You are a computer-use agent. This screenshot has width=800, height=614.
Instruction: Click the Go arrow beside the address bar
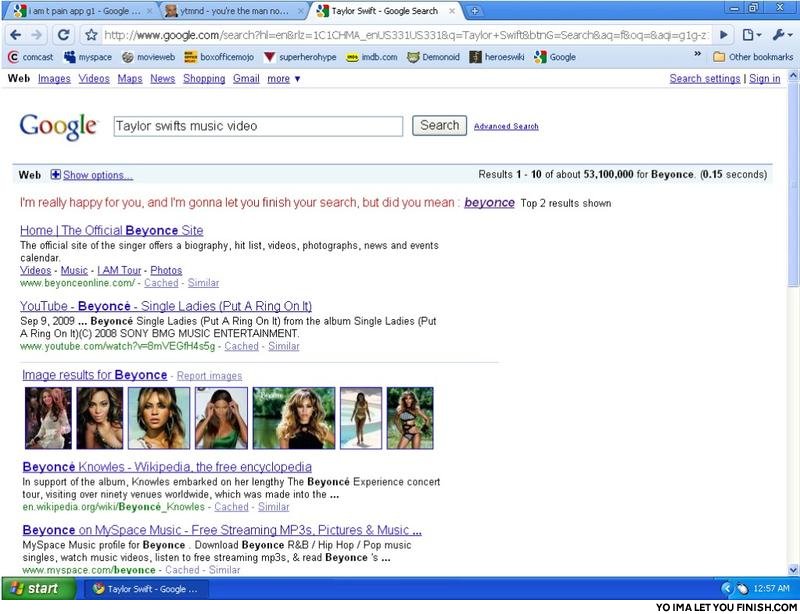tap(723, 35)
